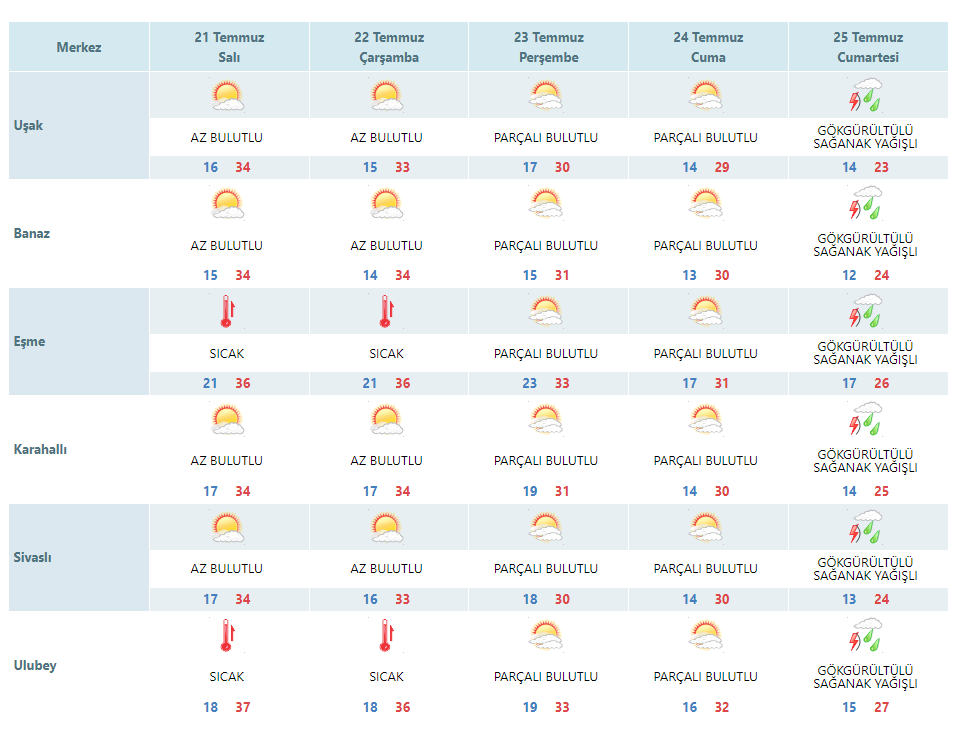Click Banaz's sunny icon for 22 Temmuz

tap(387, 204)
